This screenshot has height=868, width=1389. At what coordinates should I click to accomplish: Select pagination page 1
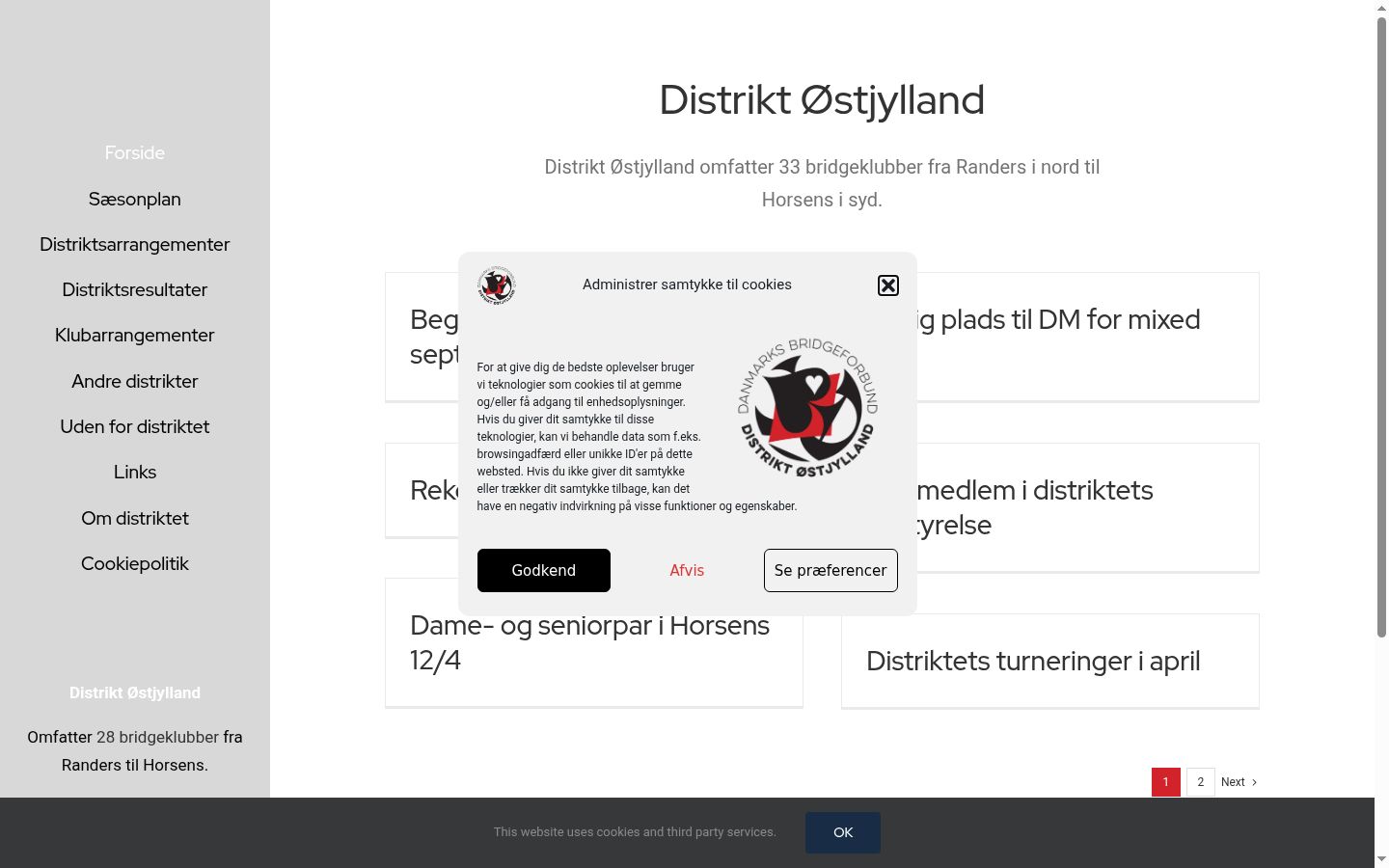pos(1166,782)
